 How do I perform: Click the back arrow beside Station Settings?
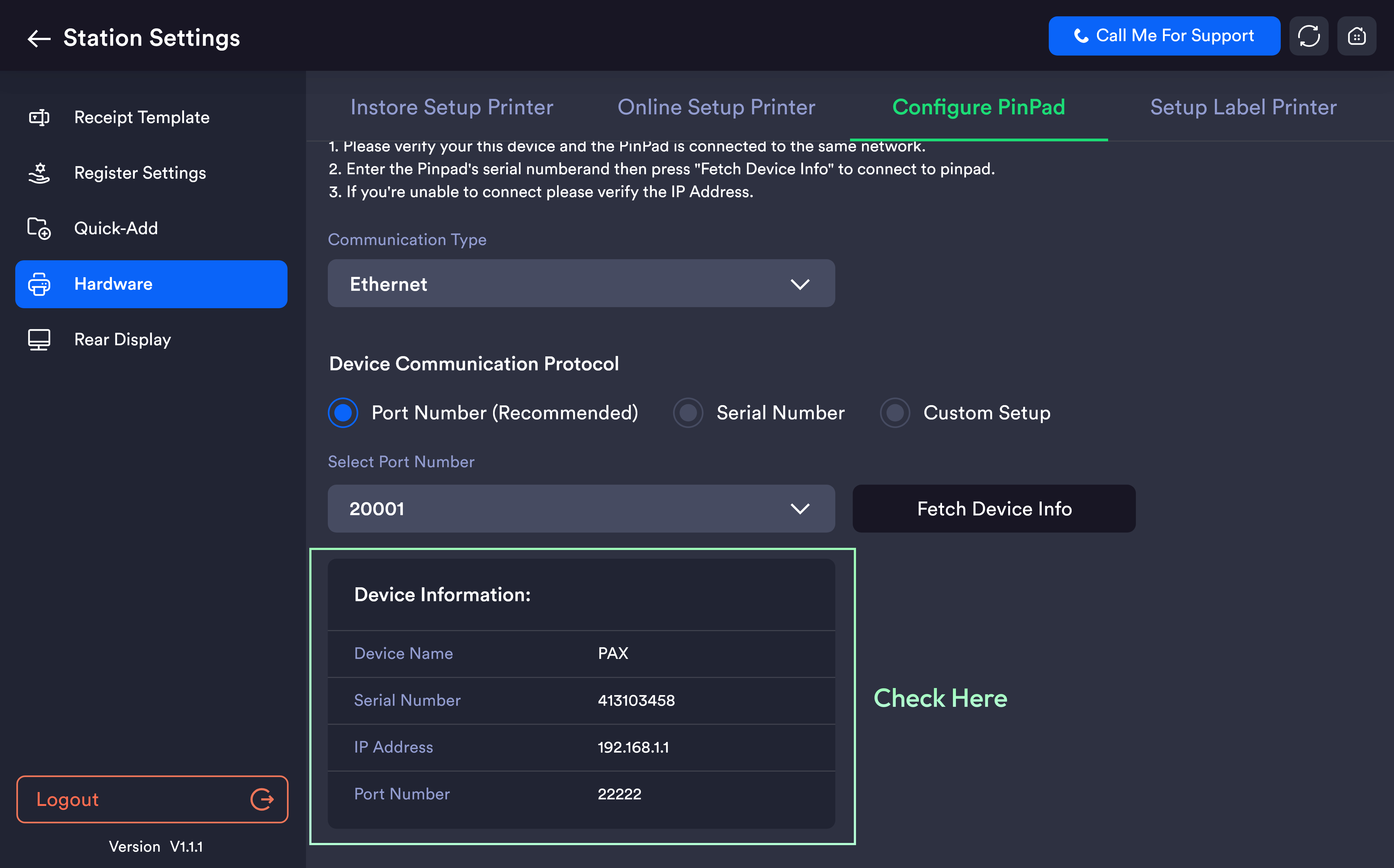[x=39, y=38]
